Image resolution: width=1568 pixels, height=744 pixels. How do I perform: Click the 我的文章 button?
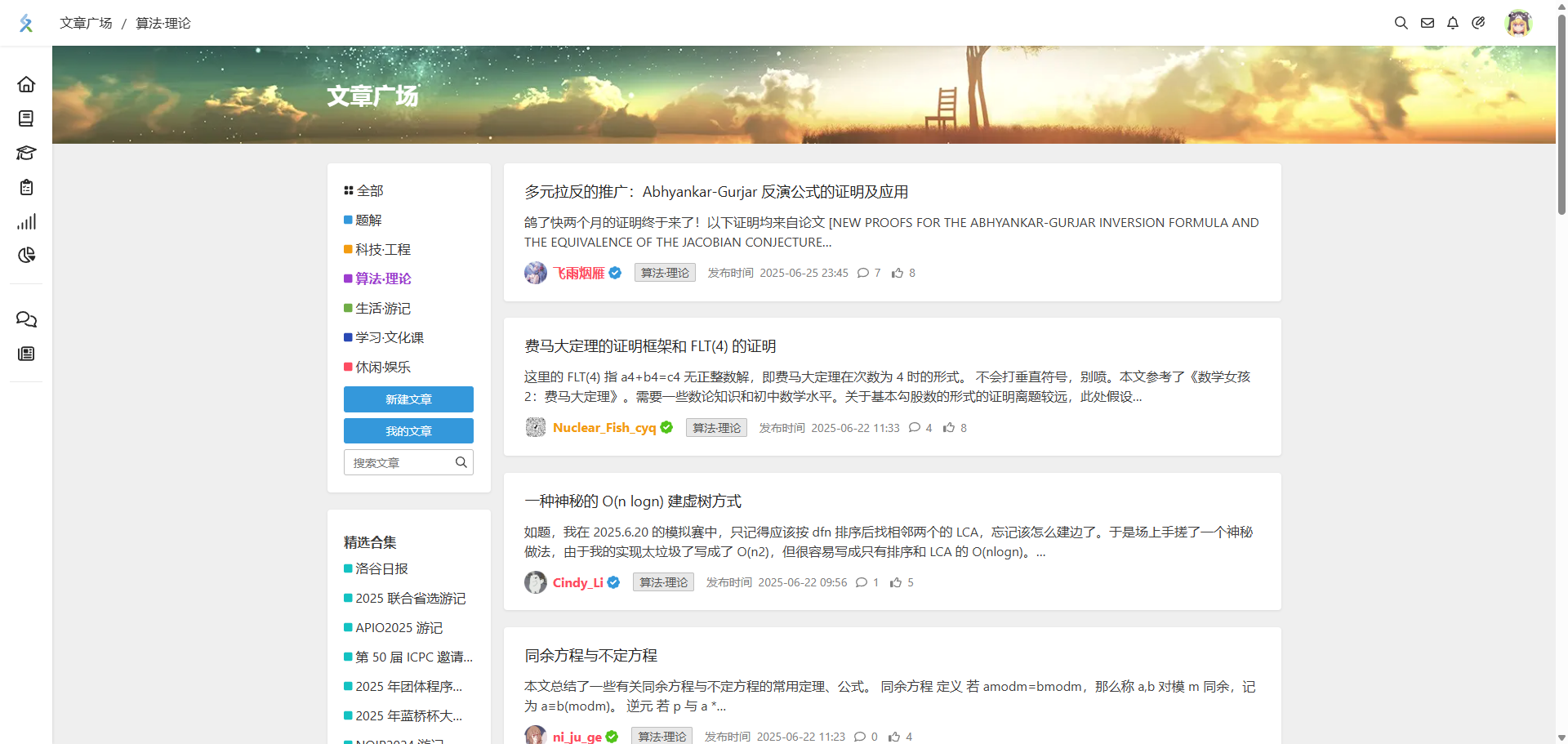click(x=408, y=430)
